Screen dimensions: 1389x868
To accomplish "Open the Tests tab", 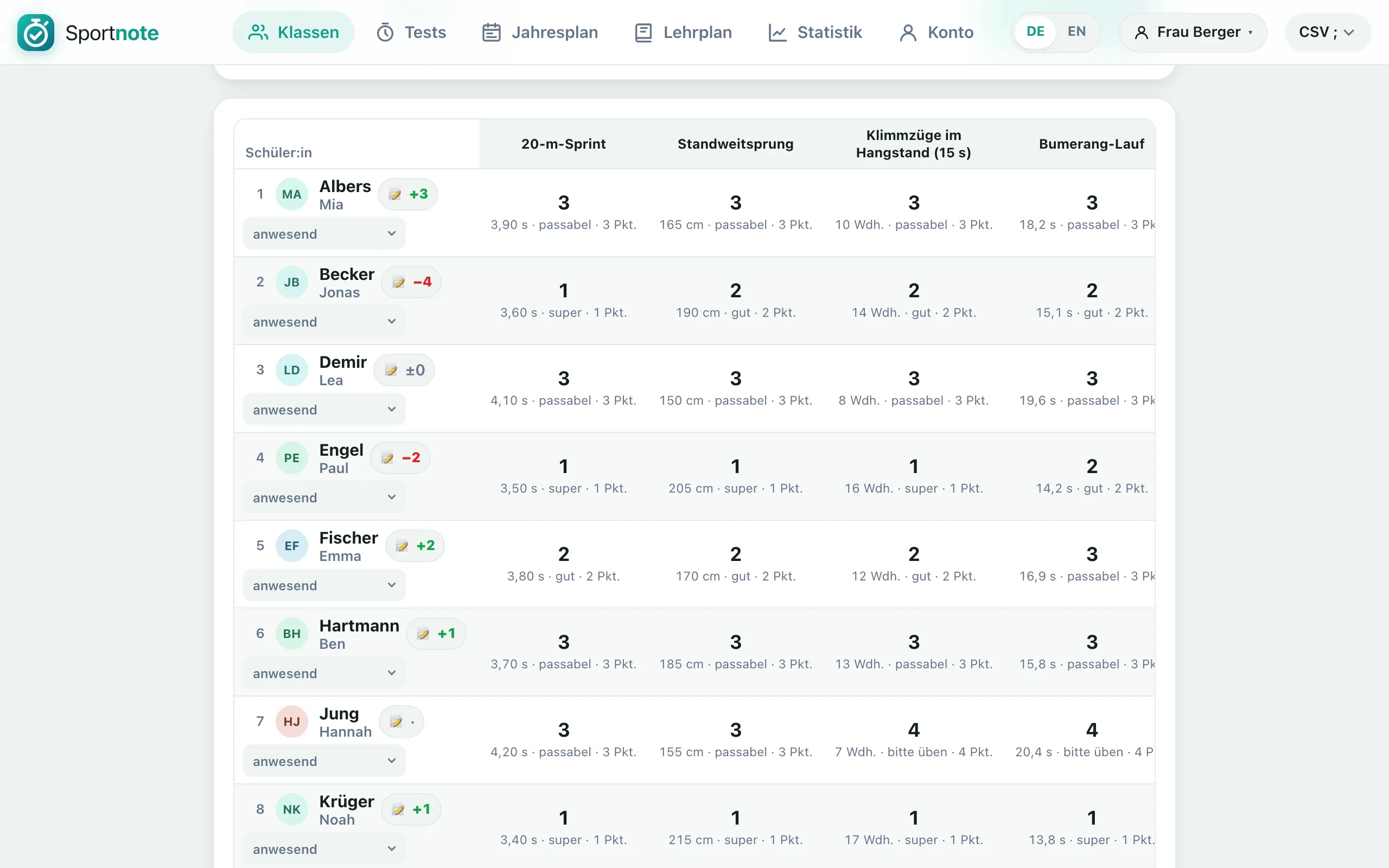I will point(411,32).
